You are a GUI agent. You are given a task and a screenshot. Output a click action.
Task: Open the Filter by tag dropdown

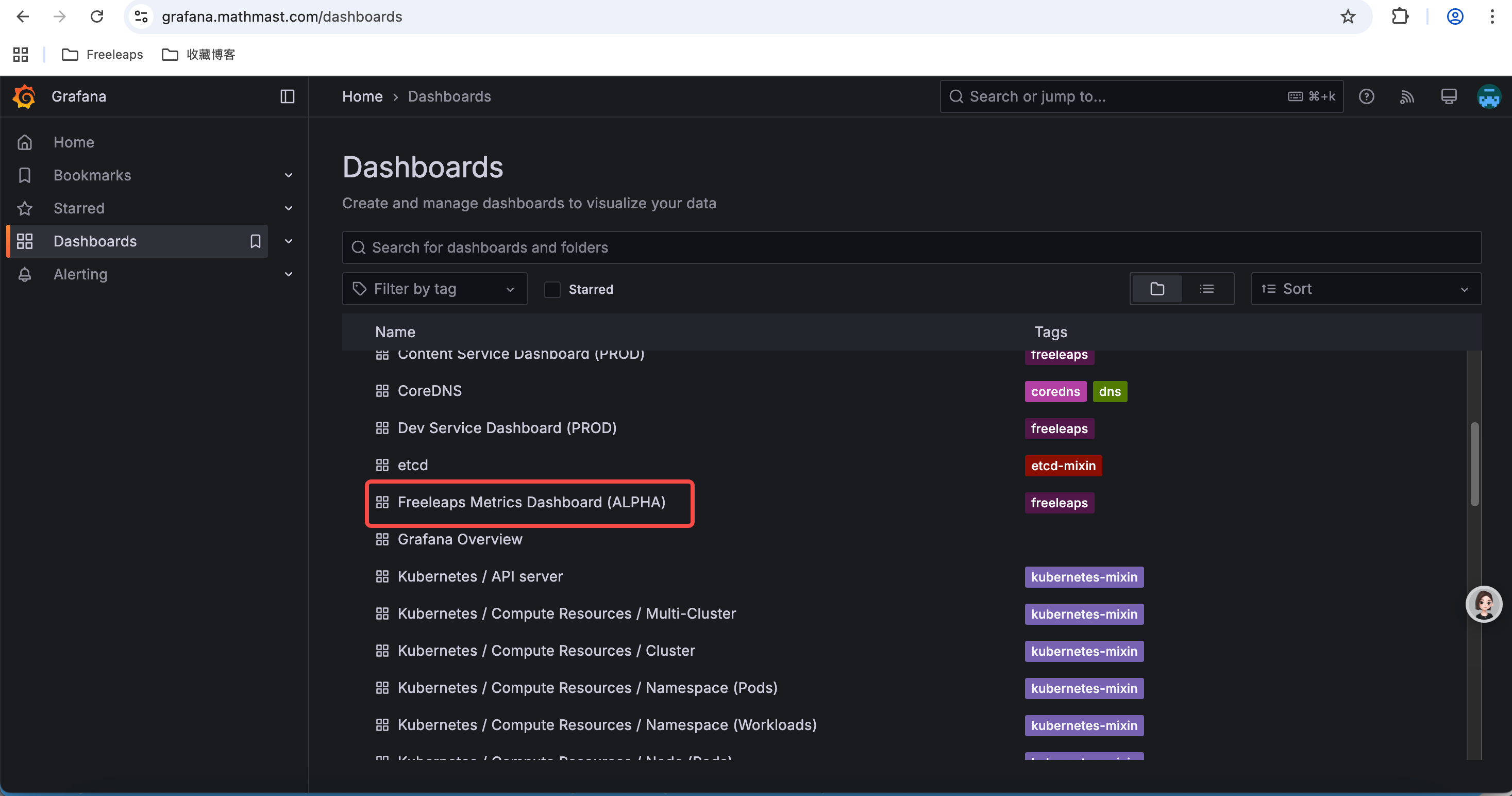(x=434, y=289)
